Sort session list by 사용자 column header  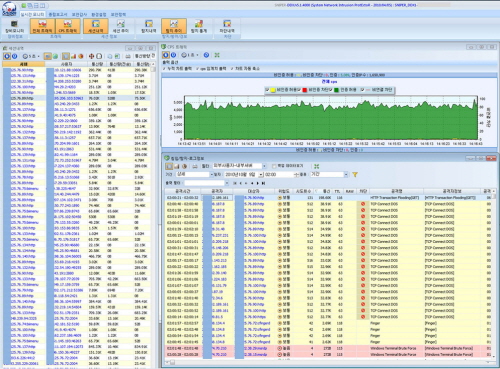tap(66, 64)
